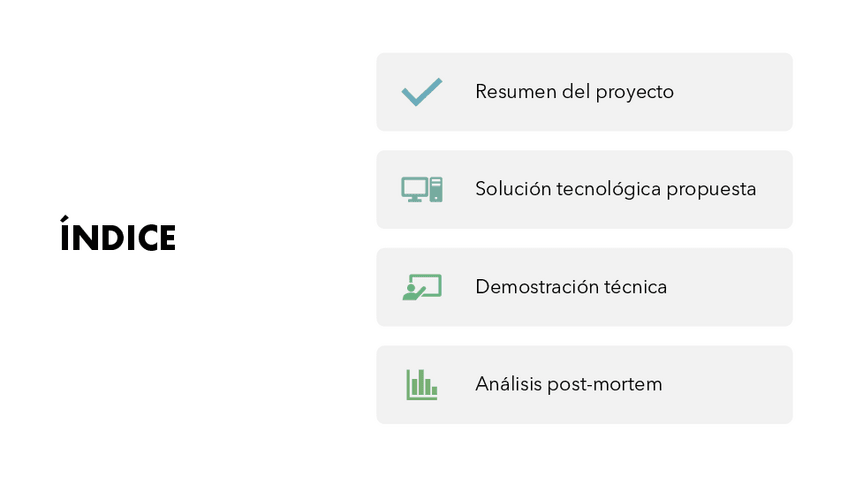This screenshot has width=848, height=477.
Task: Click the ÍNDICE slide title
Action: 118,238
